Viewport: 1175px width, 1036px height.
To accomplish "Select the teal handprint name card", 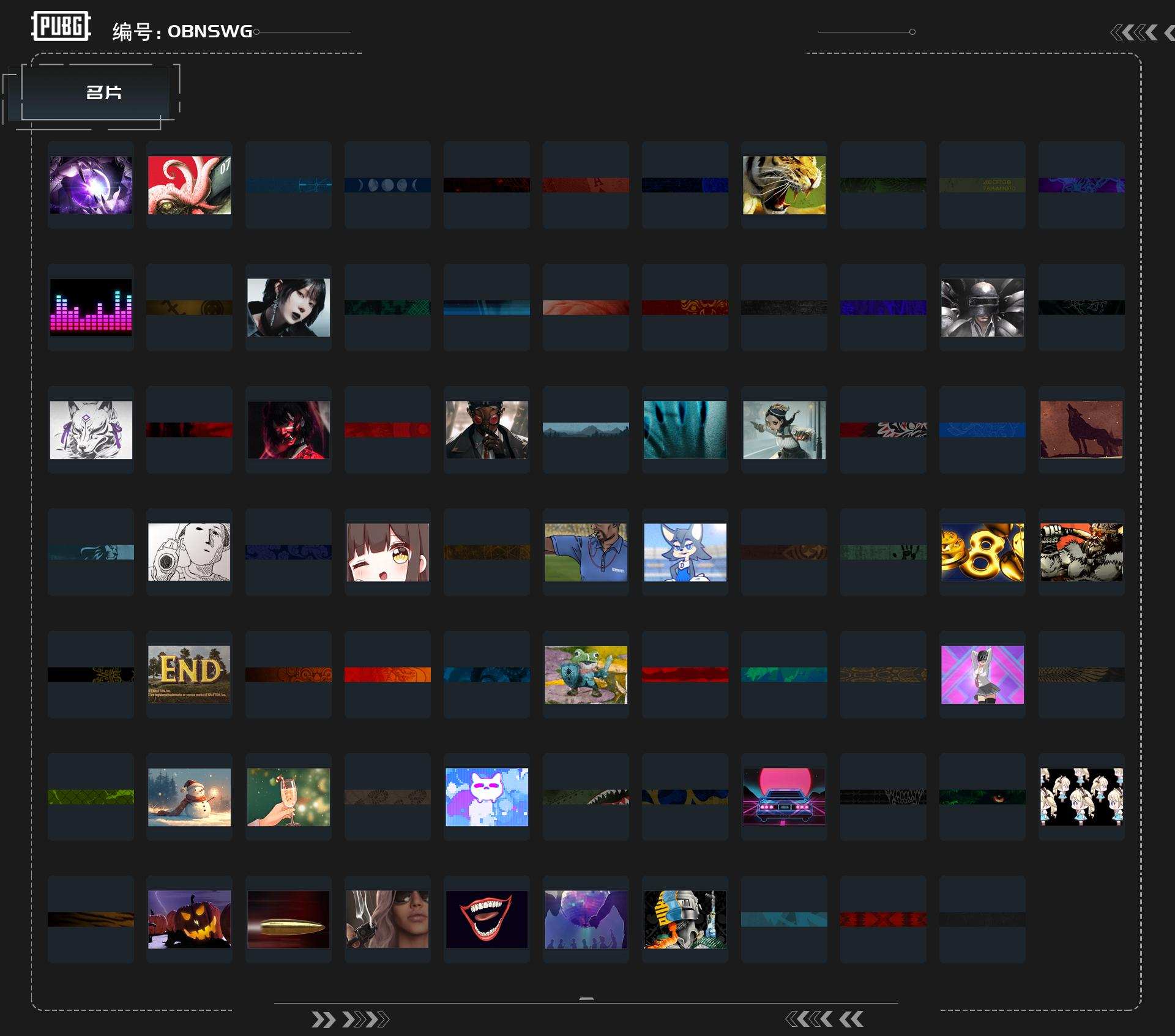I will coord(685,430).
